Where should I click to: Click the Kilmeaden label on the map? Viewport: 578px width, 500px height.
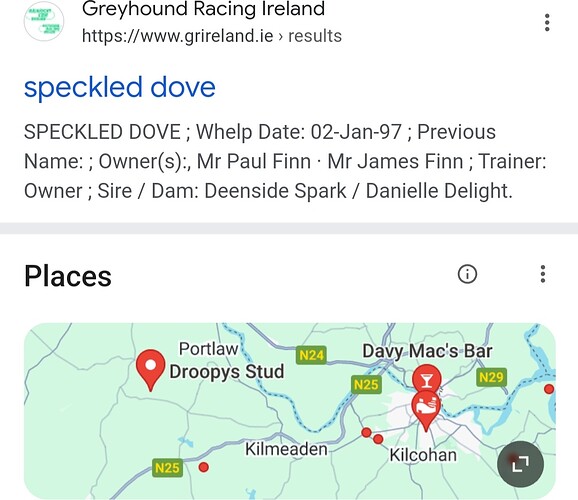286,449
